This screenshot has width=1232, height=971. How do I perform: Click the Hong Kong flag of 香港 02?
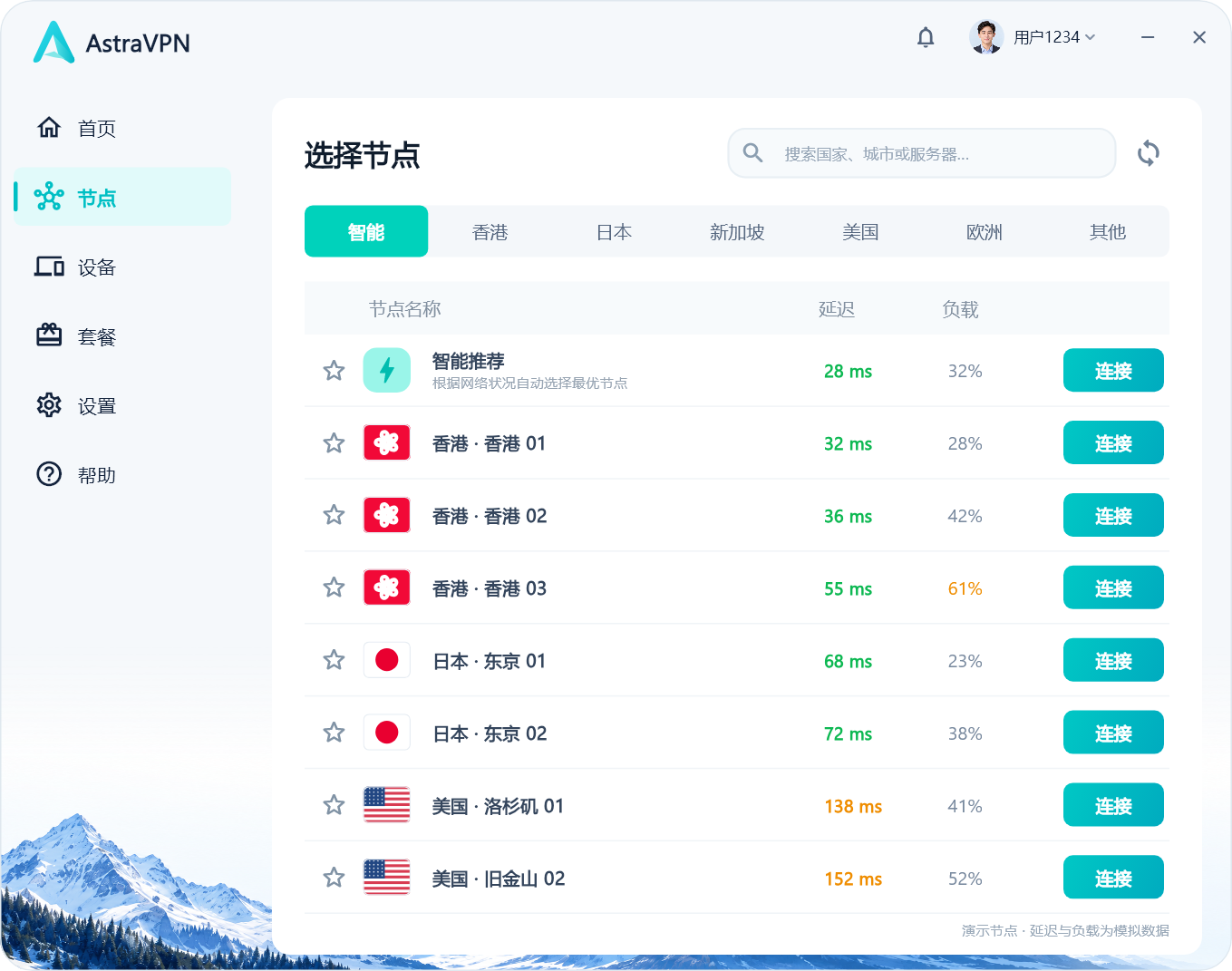coord(387,515)
